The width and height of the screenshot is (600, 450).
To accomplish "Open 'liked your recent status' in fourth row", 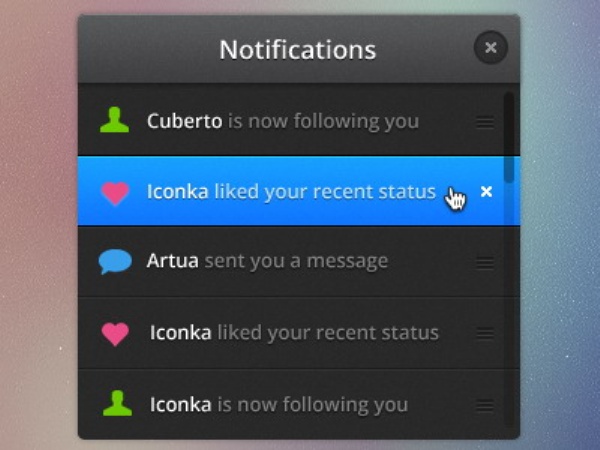I will point(328,333).
